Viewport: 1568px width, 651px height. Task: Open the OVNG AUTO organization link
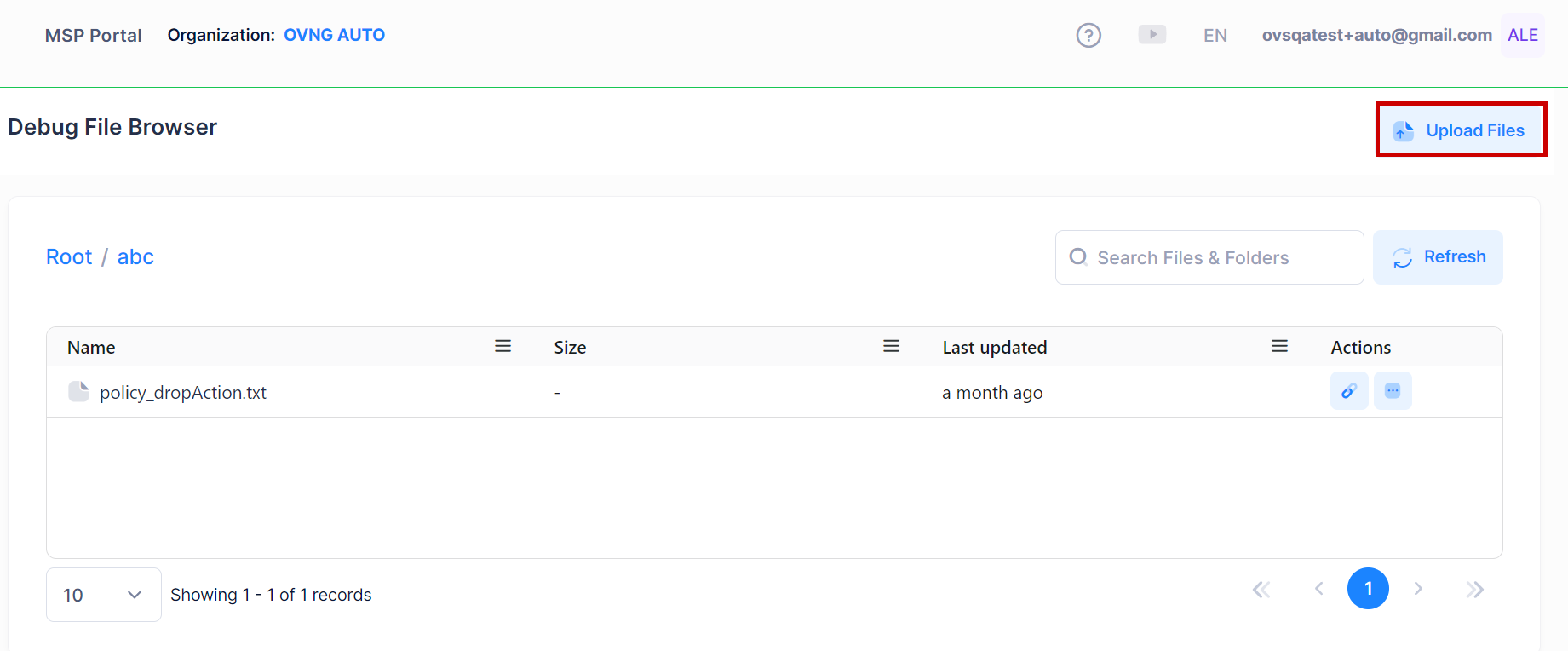click(x=334, y=35)
